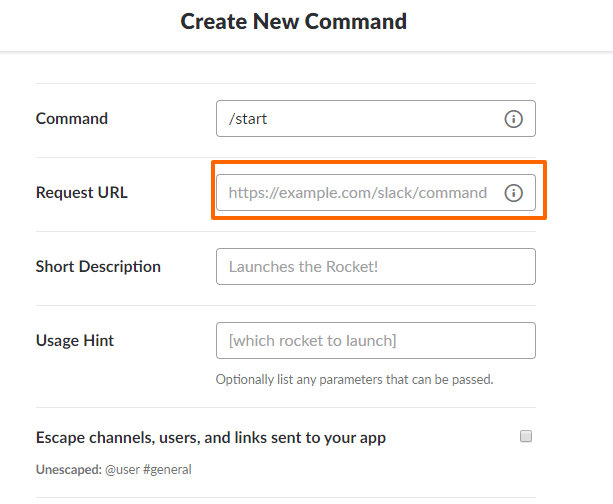Click the word "Optionally" below Usage Hint
Screen dimensions: 613x504
(244, 380)
